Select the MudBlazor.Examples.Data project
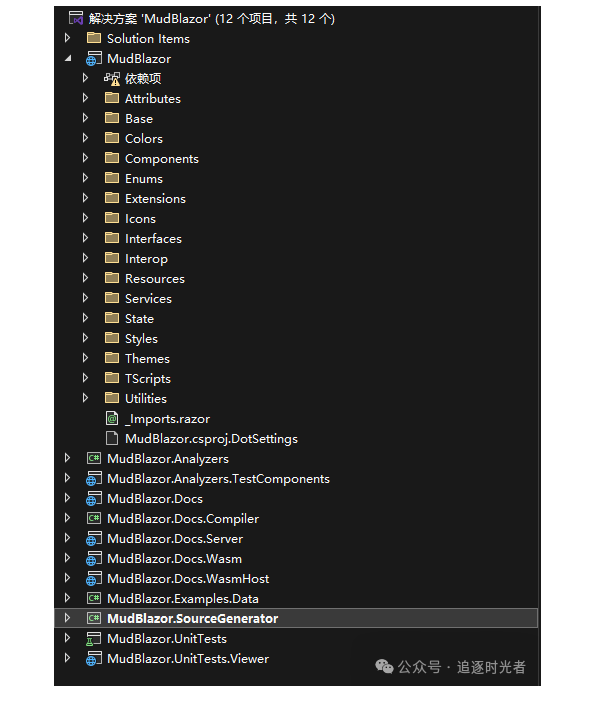The image size is (616, 701). pos(182,598)
